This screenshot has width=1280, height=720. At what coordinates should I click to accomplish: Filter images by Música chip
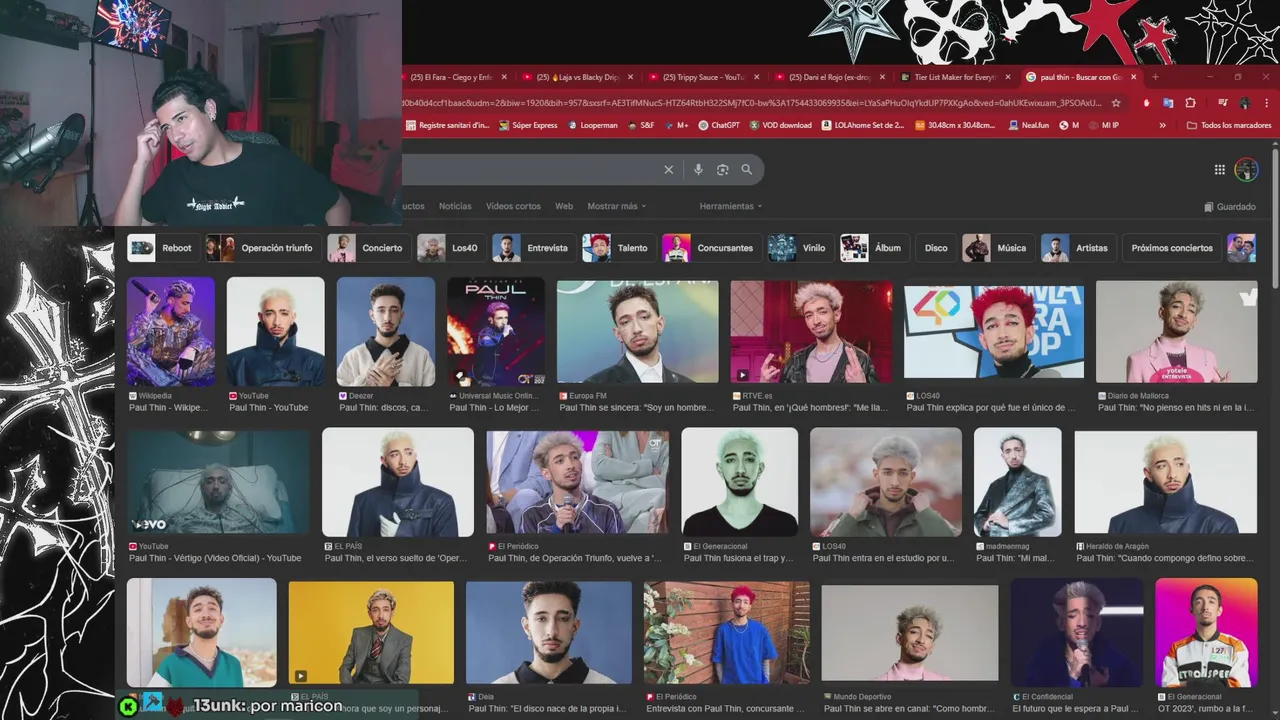[x=997, y=248]
